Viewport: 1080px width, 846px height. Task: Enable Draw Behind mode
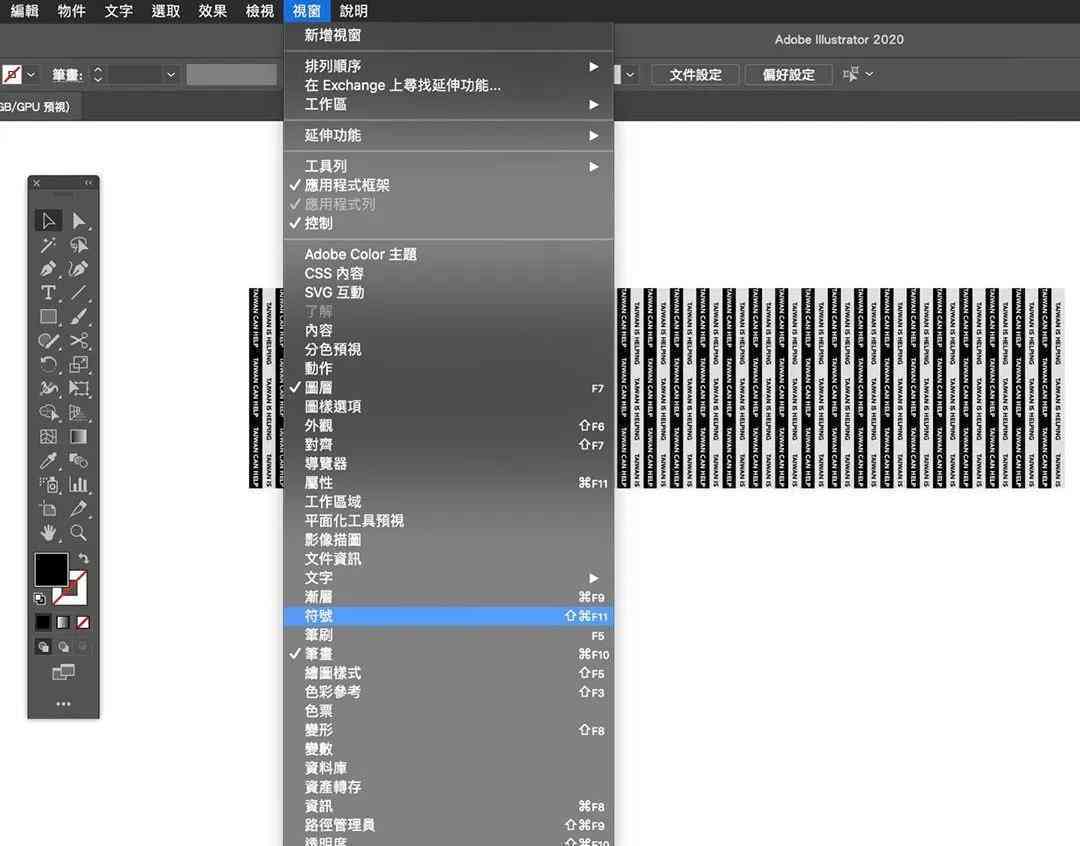click(63, 647)
